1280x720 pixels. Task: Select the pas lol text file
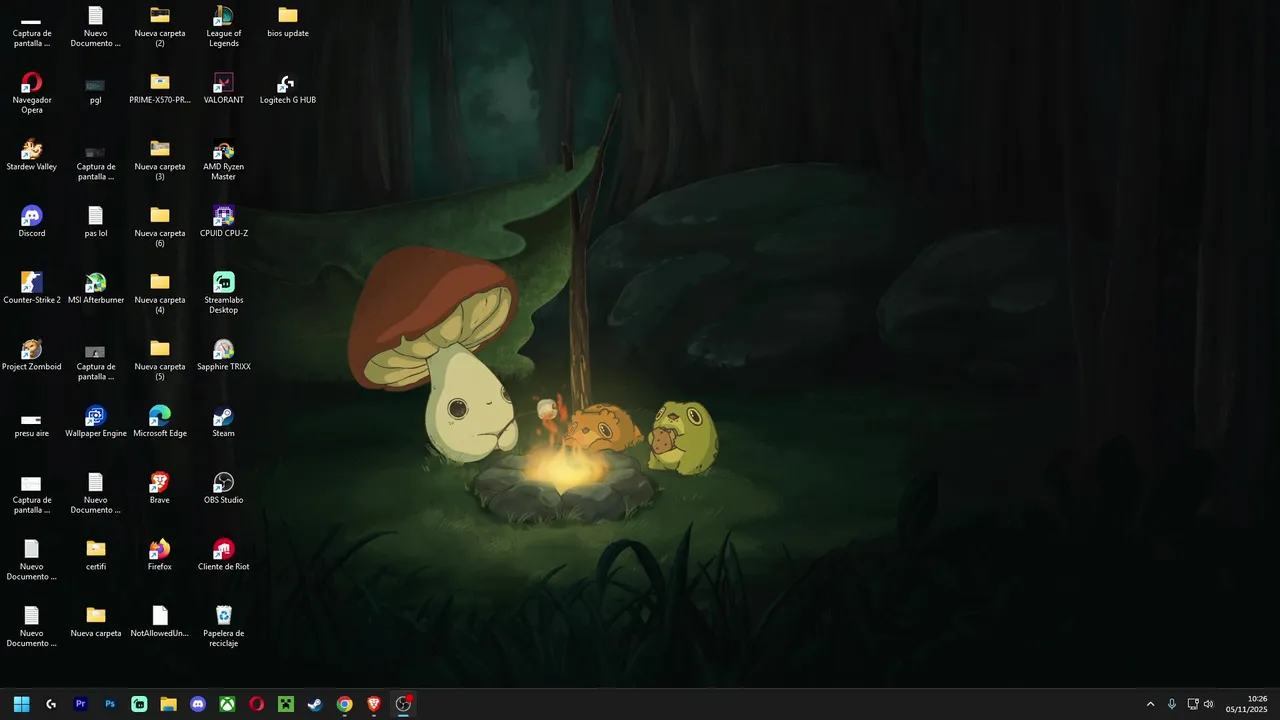point(96,221)
